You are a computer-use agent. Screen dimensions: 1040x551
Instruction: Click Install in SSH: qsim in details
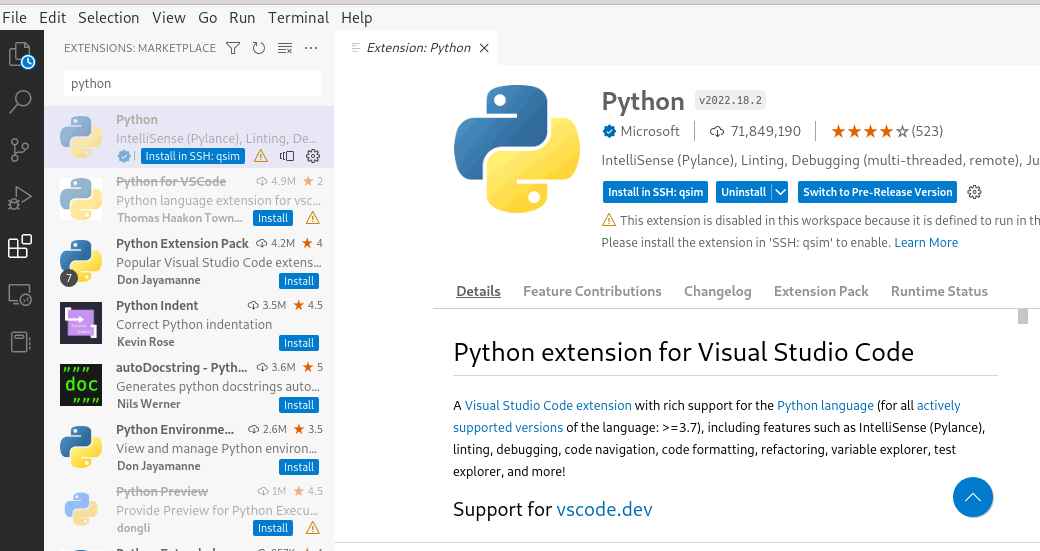(x=655, y=192)
